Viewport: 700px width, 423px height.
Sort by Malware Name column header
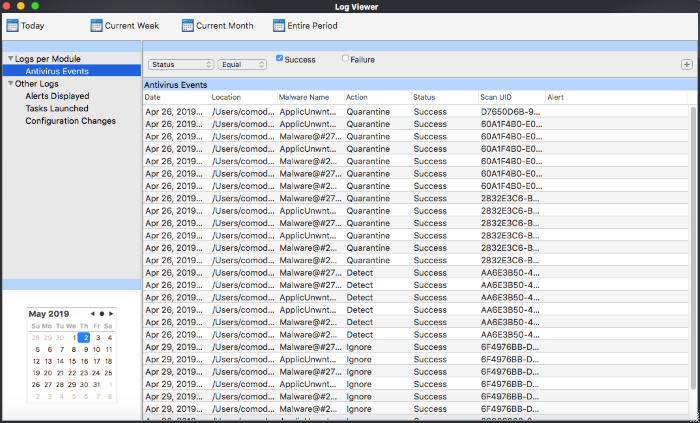[311, 97]
